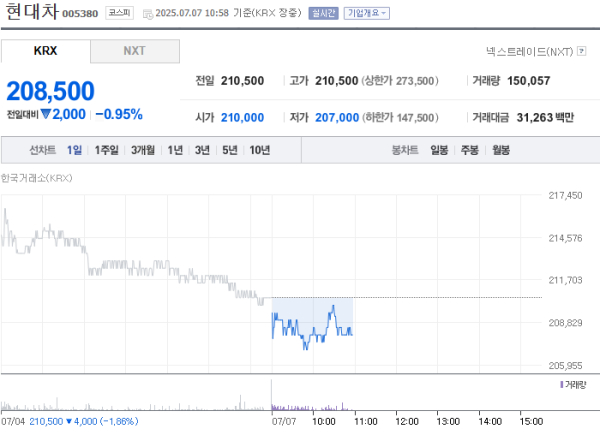
Task: Click the 한국거래소(KRX) chart label
Action: click(36, 178)
